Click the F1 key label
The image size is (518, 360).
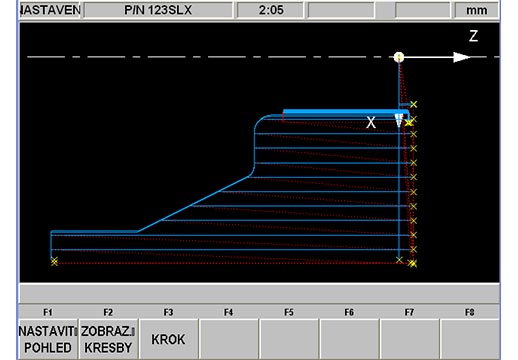click(48, 312)
